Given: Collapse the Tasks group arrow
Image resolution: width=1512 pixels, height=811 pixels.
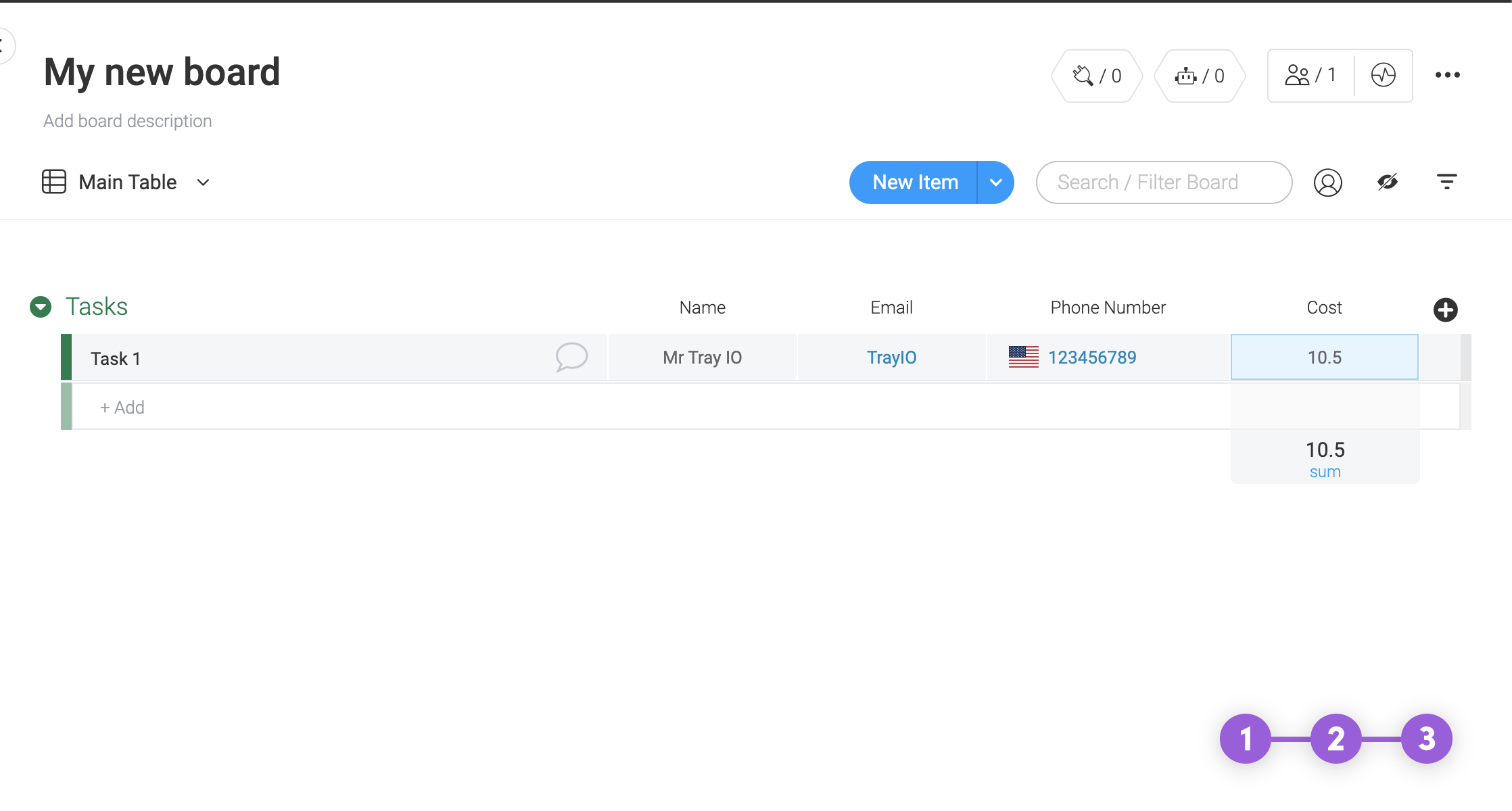Looking at the screenshot, I should [41, 307].
